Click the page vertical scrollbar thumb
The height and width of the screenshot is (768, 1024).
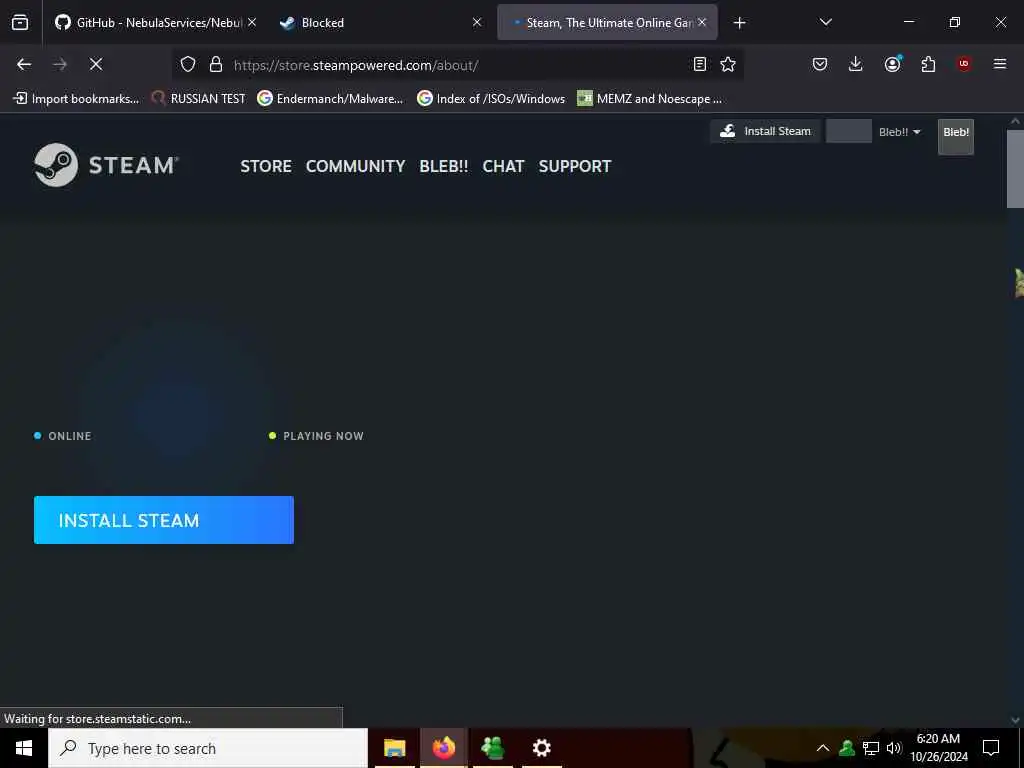coord(1015,168)
